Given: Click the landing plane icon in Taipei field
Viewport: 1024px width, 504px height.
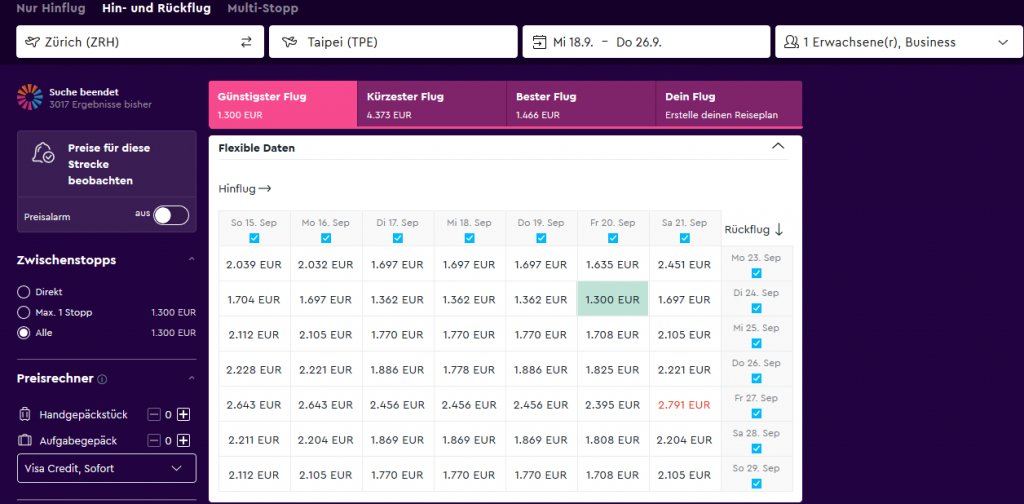Looking at the screenshot, I should (x=289, y=42).
